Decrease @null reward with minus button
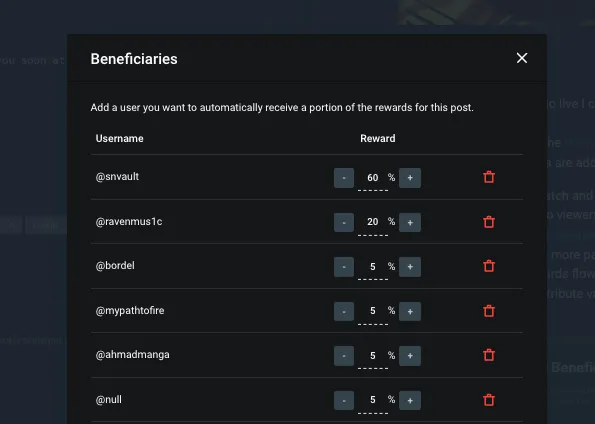Viewport: 595px width, 424px height. pos(344,400)
